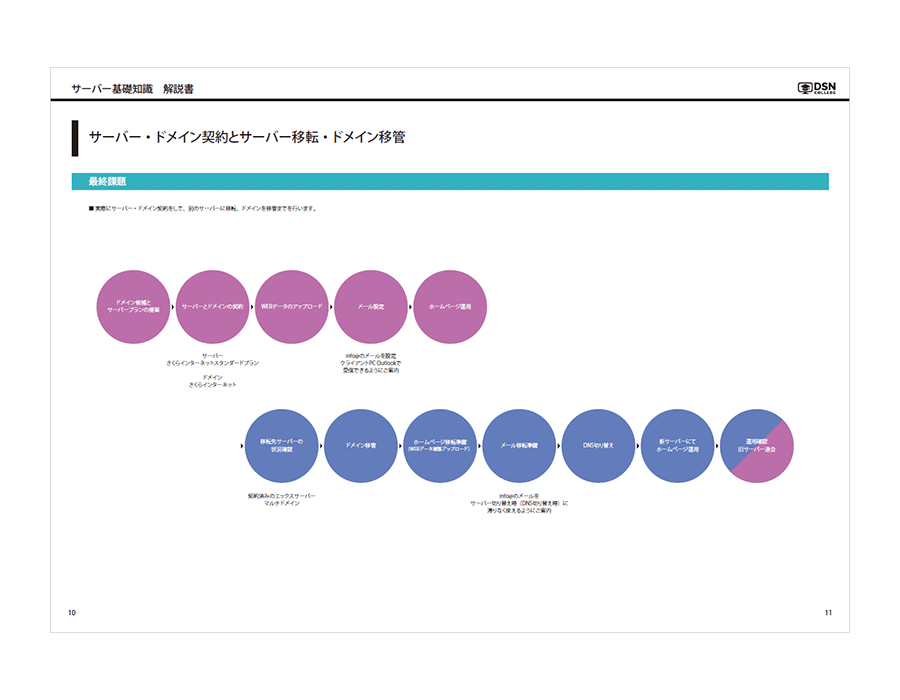This screenshot has width=900, height=700.
Task: Click the DSN College logo
Action: pos(816,88)
